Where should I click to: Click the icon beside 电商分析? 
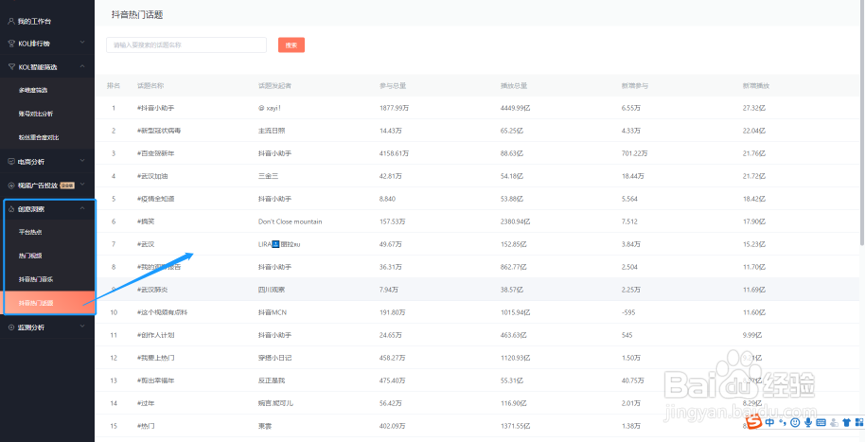click(11, 162)
